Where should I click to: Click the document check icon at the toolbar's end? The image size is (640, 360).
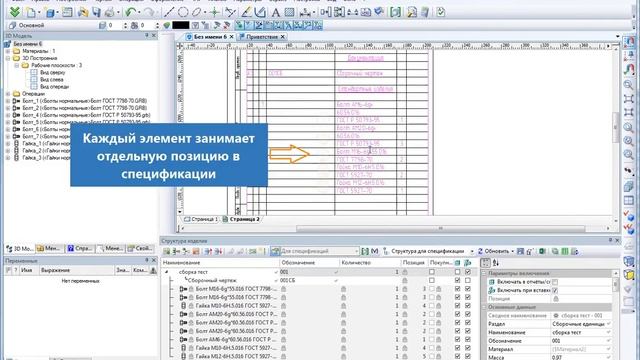[x=440, y=13]
